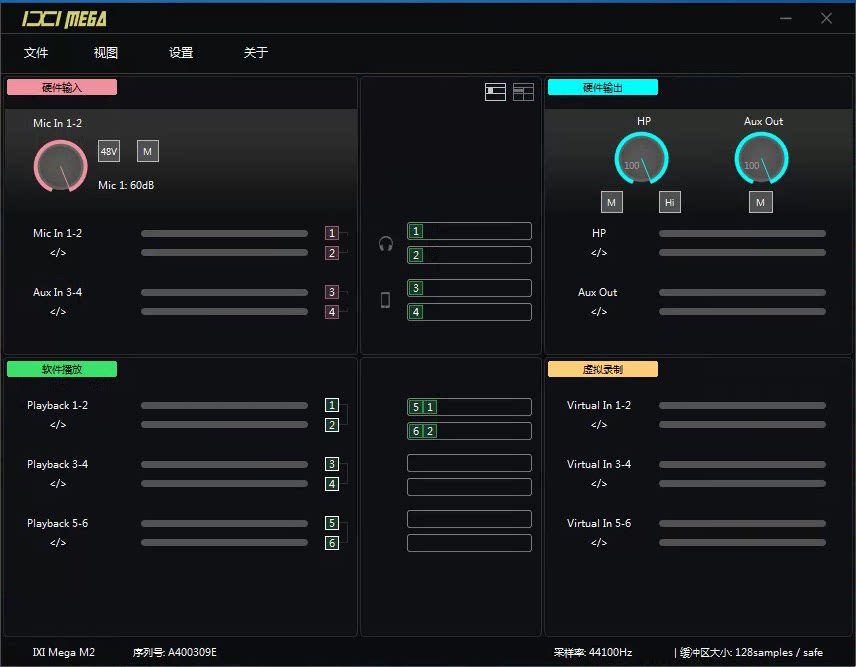Toggle Hi gain for HP output
This screenshot has height=667, width=856.
669,203
